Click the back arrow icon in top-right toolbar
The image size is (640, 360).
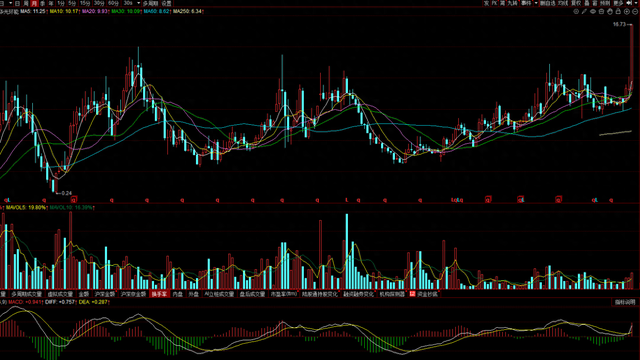(629, 3)
